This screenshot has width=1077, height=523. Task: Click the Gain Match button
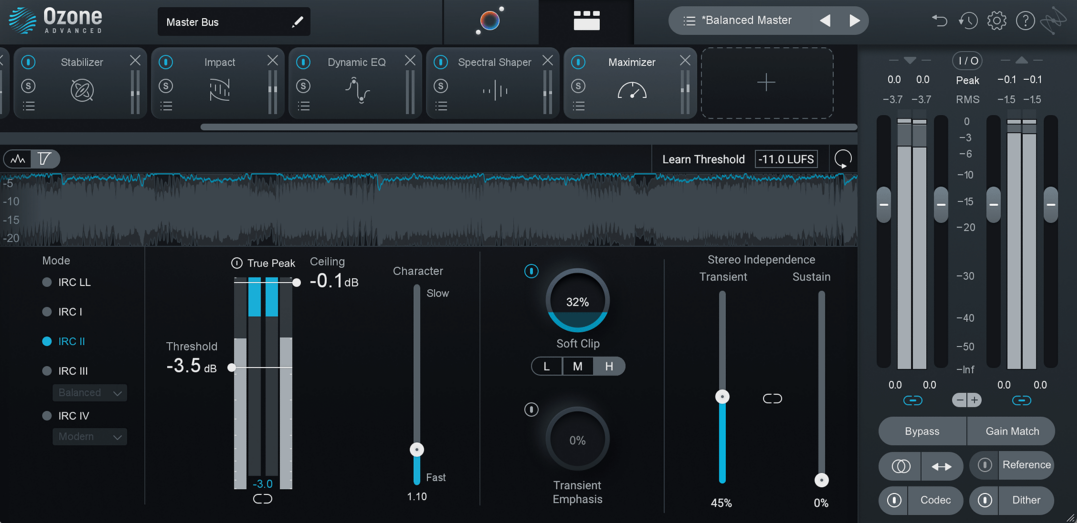[1011, 431]
